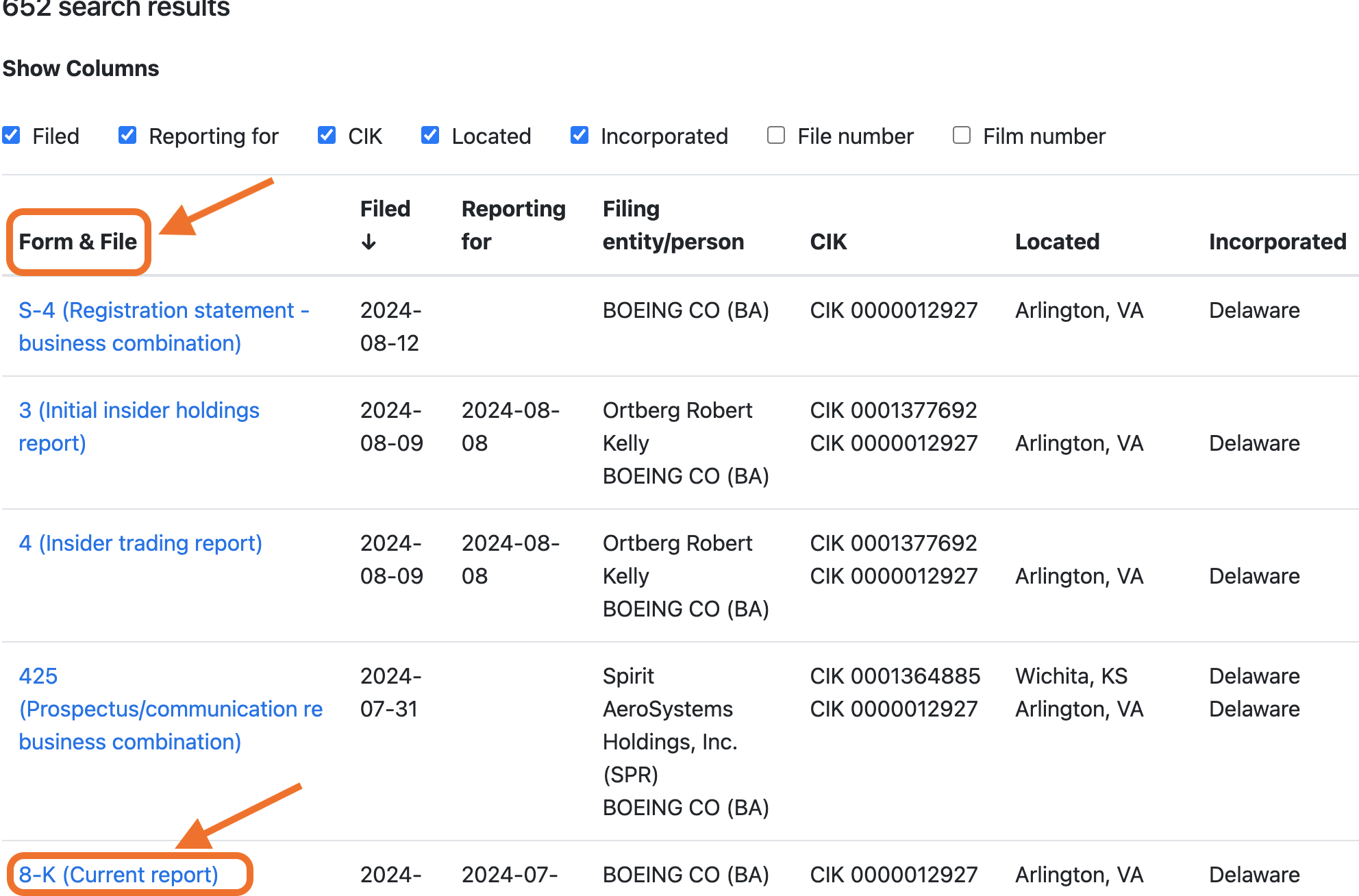The width and height of the screenshot is (1359, 896).
Task: Open the 425 Prospectus/communication filing
Action: coord(171,709)
